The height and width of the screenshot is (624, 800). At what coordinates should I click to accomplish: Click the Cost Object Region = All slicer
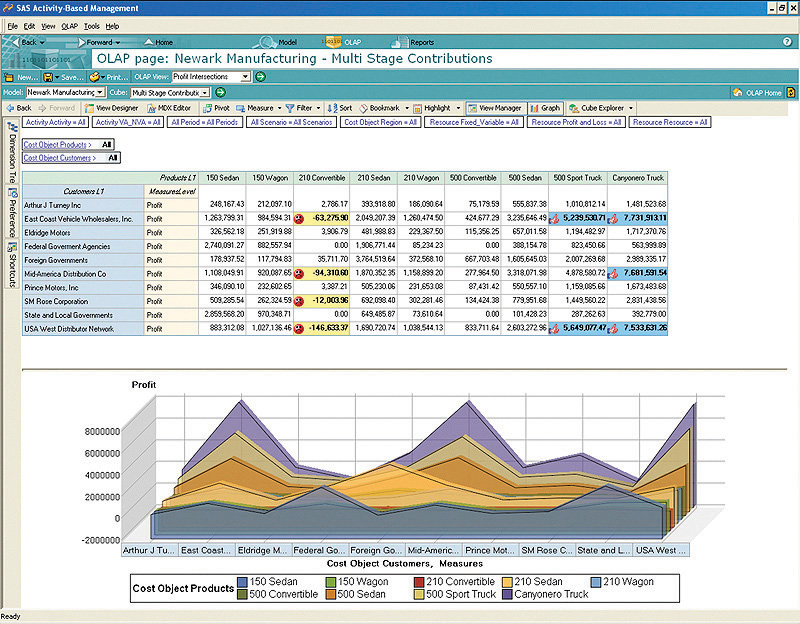click(x=381, y=122)
